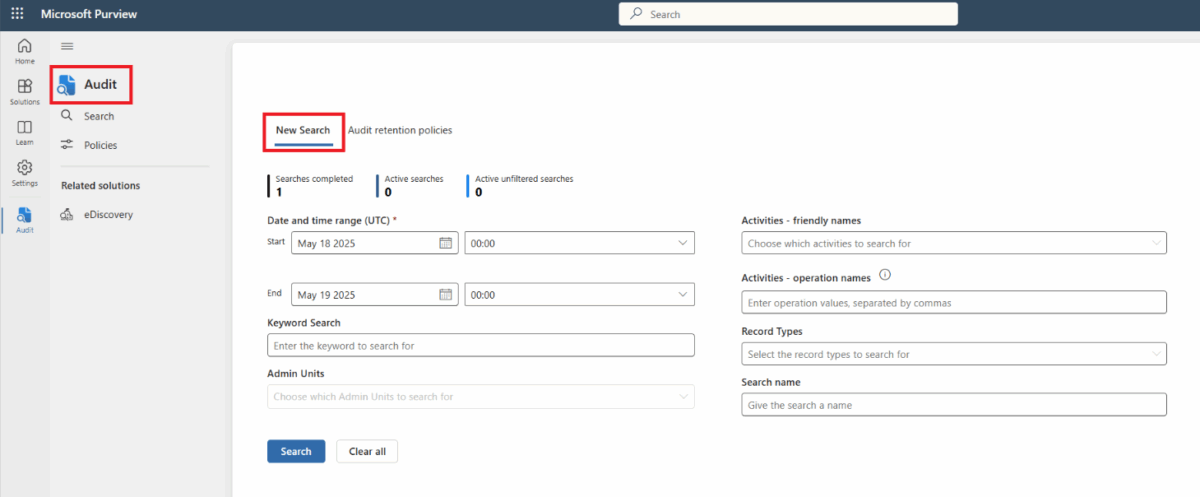Image resolution: width=1200 pixels, height=497 pixels.
Task: Open Settings gear in the left rail
Action: pos(24,173)
